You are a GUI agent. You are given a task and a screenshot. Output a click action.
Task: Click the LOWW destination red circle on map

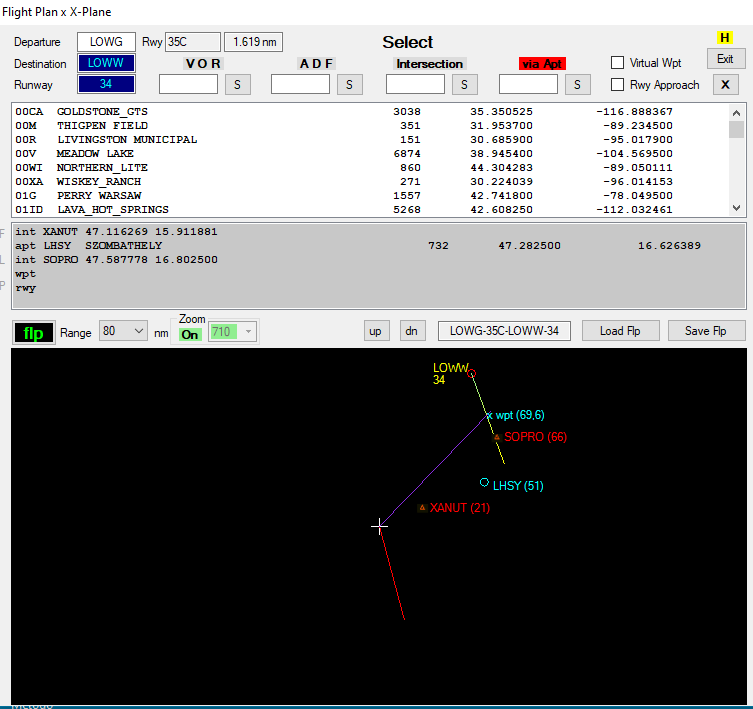pyautogui.click(x=472, y=373)
